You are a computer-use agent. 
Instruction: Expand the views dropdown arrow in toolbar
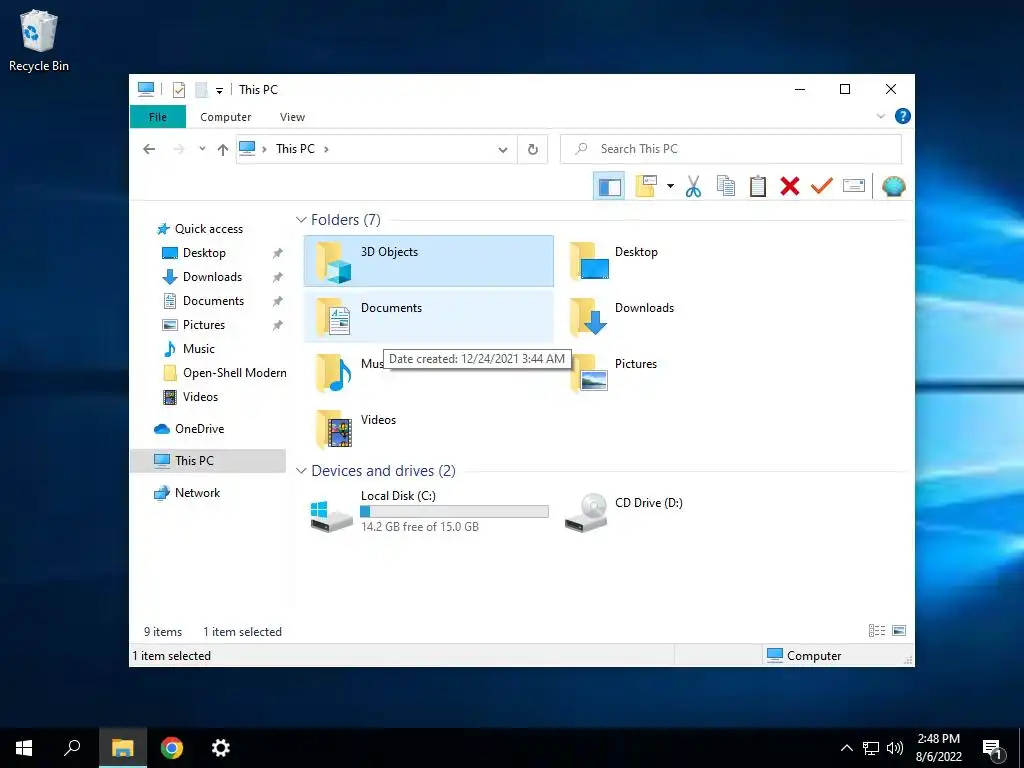coord(670,186)
